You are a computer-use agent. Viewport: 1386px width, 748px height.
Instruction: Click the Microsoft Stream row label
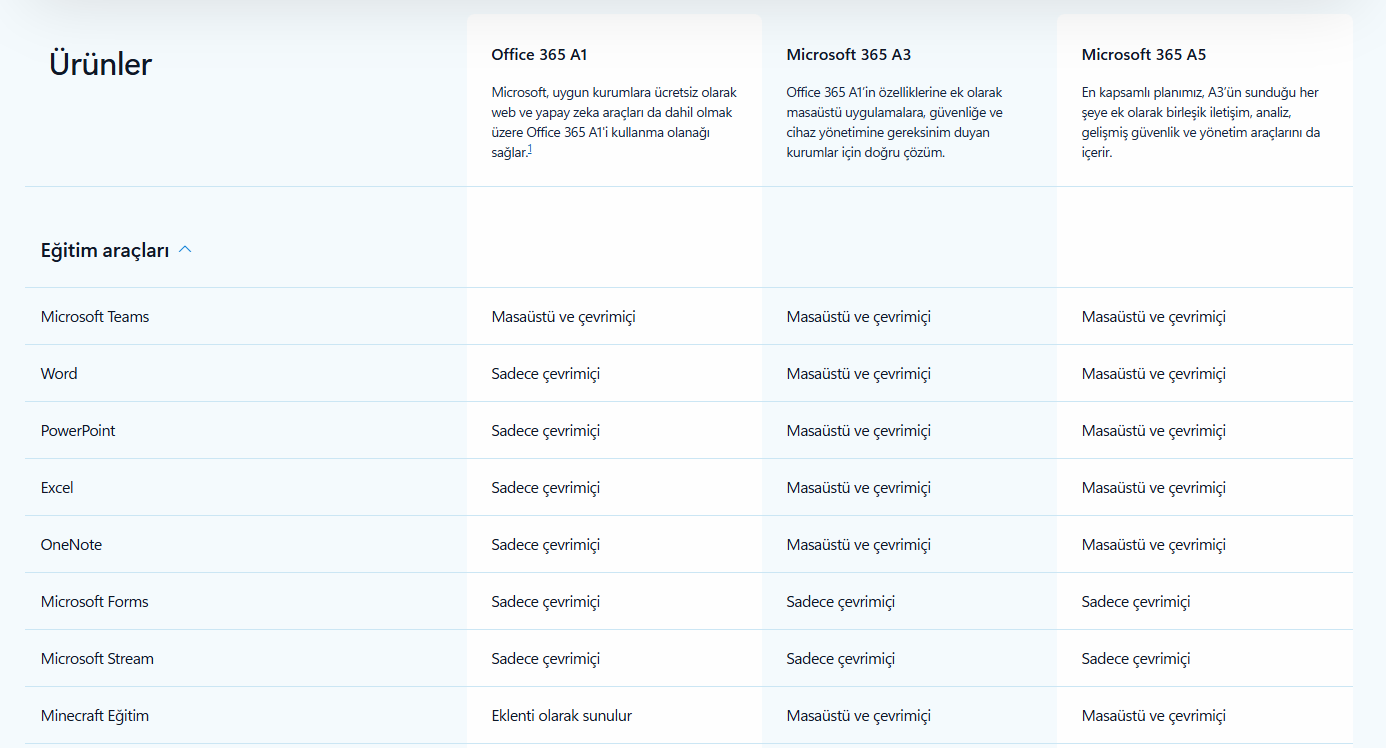coord(97,659)
